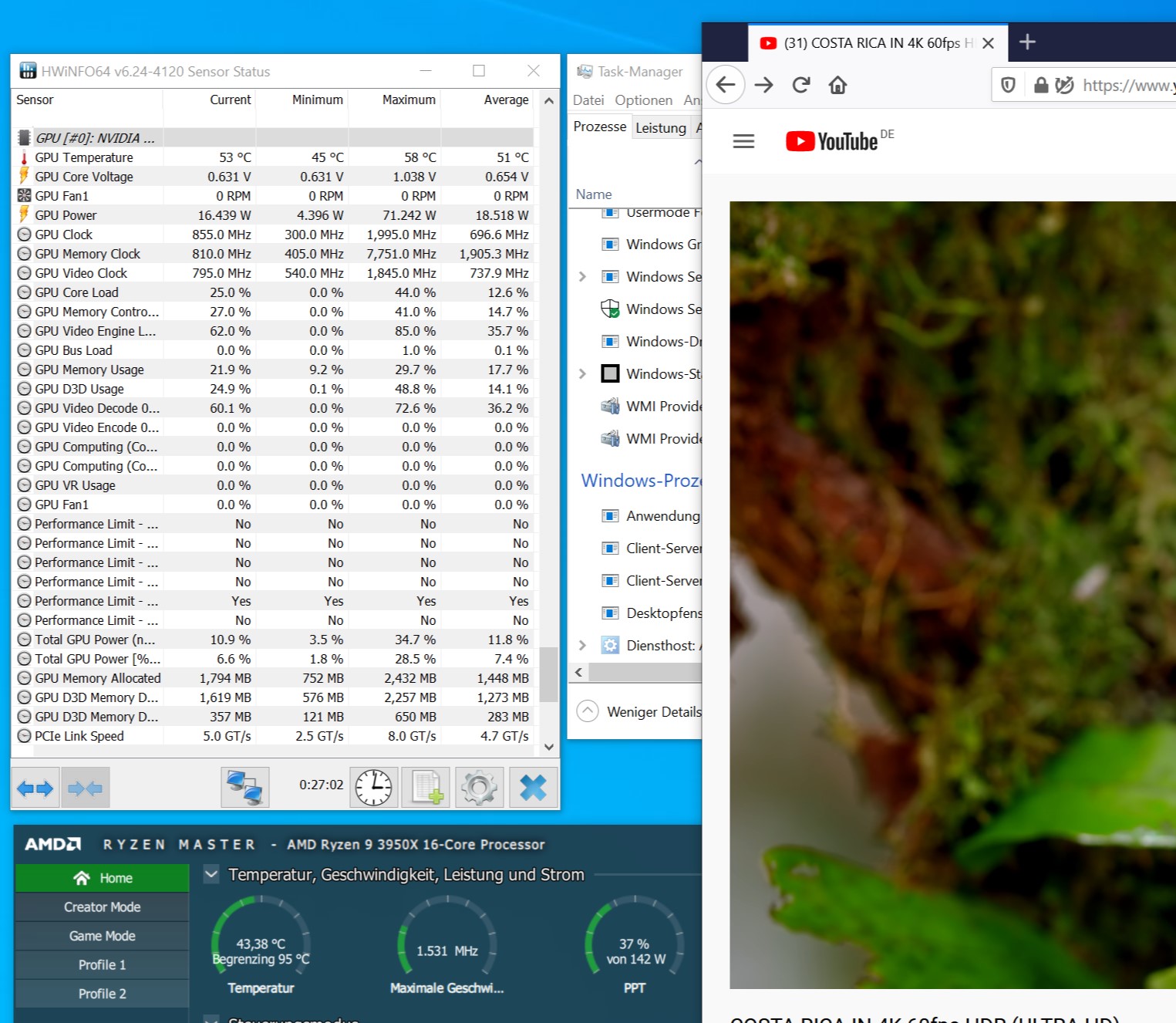Open the Optionen menu in Task-Manager
The image size is (1176, 1023).
(643, 100)
